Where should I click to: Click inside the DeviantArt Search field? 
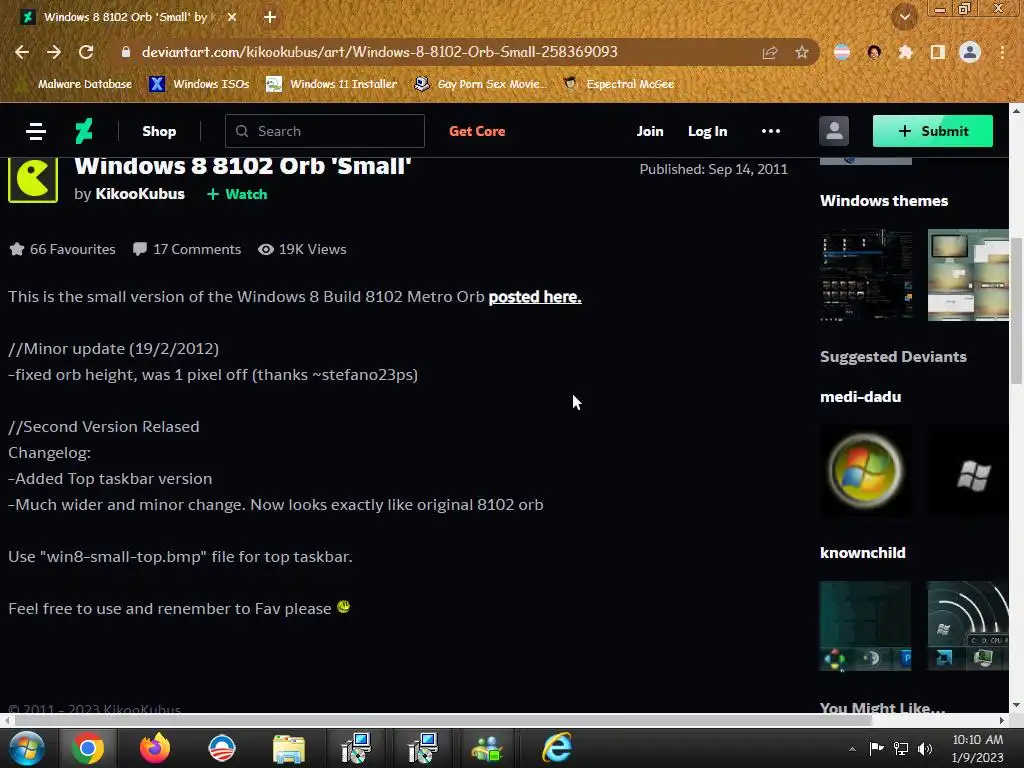pyautogui.click(x=325, y=131)
